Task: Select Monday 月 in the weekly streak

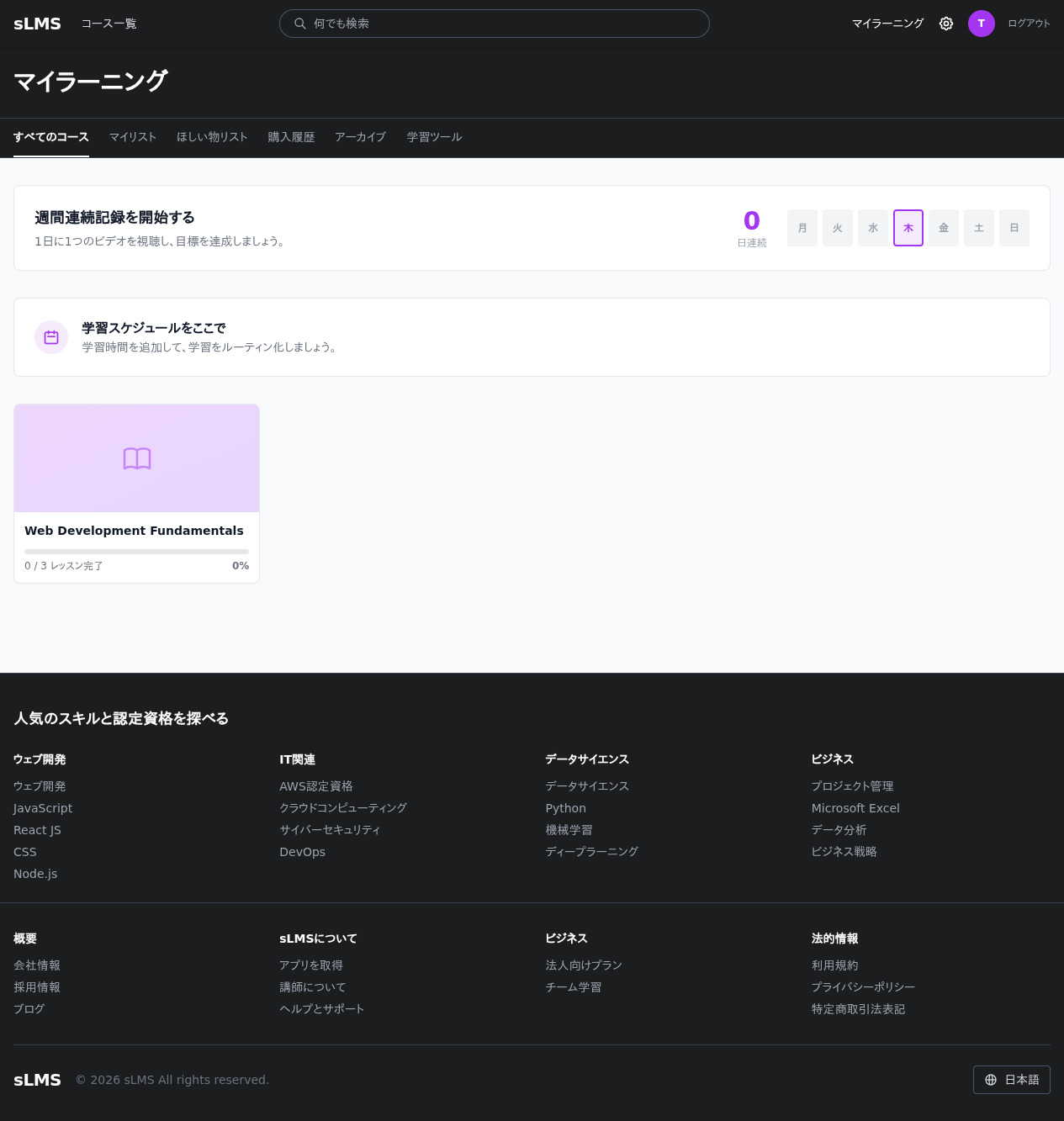Action: (x=802, y=228)
